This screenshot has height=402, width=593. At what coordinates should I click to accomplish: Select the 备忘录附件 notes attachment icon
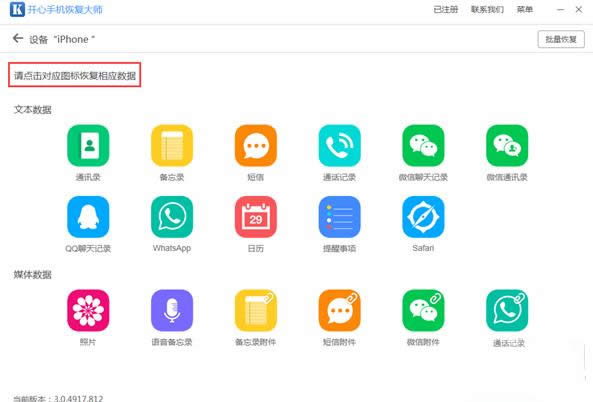256,310
